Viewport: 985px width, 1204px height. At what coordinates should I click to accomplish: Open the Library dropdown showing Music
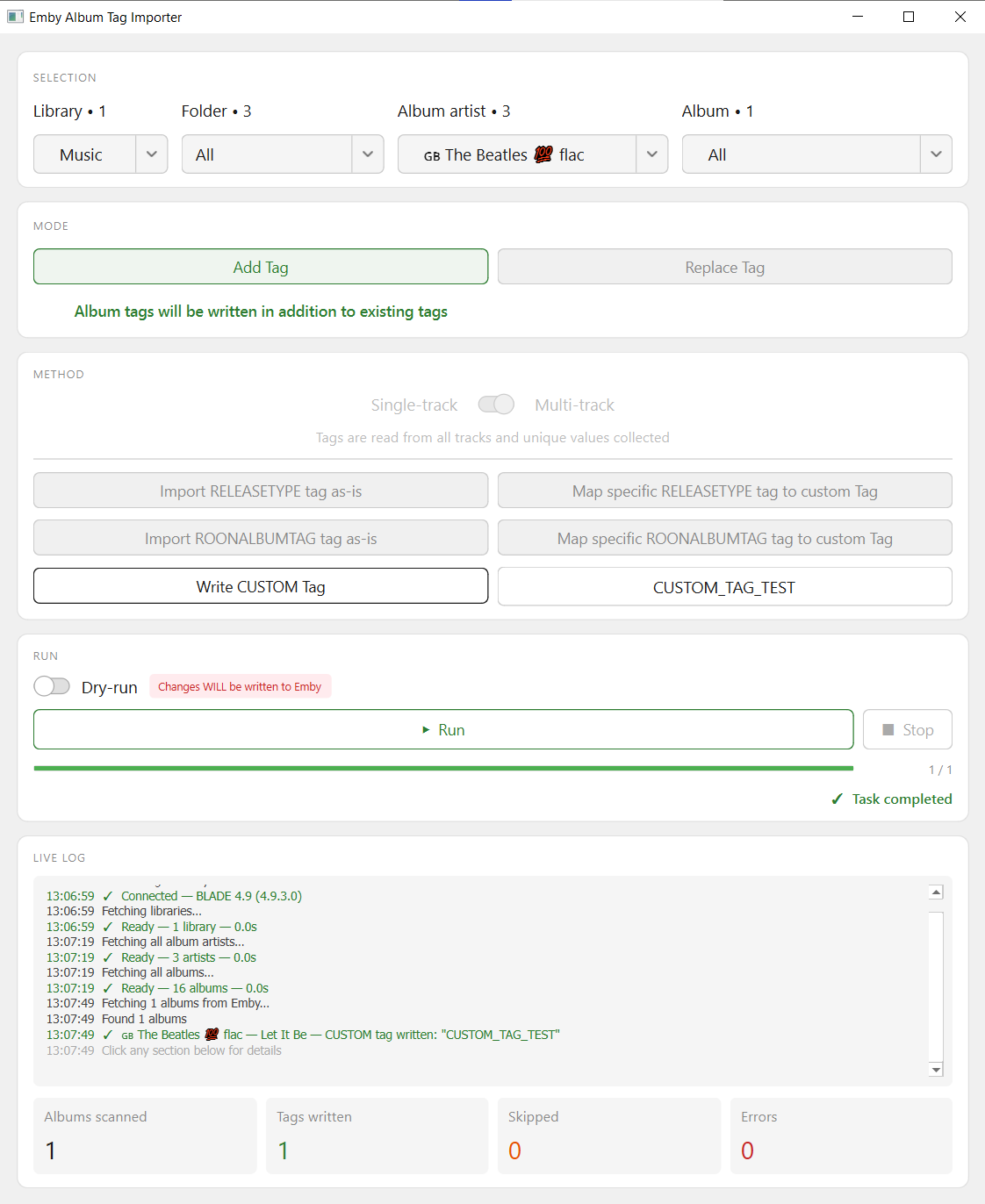pos(100,154)
